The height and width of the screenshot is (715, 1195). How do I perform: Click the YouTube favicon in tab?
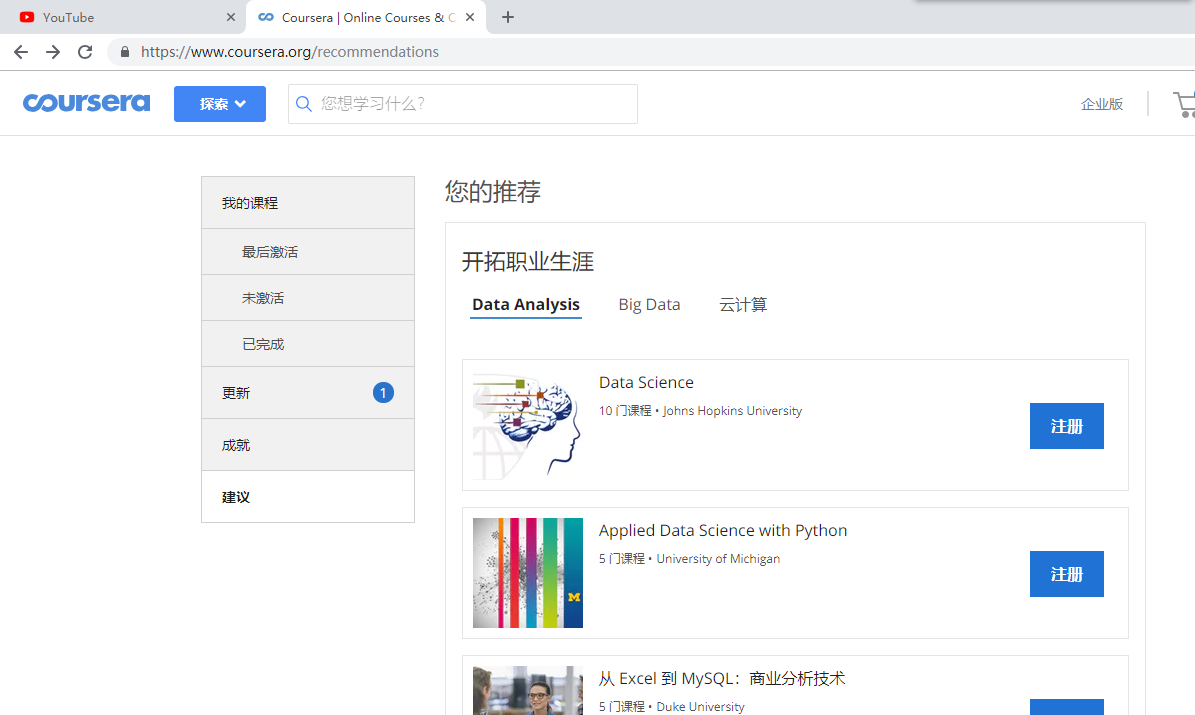click(27, 17)
